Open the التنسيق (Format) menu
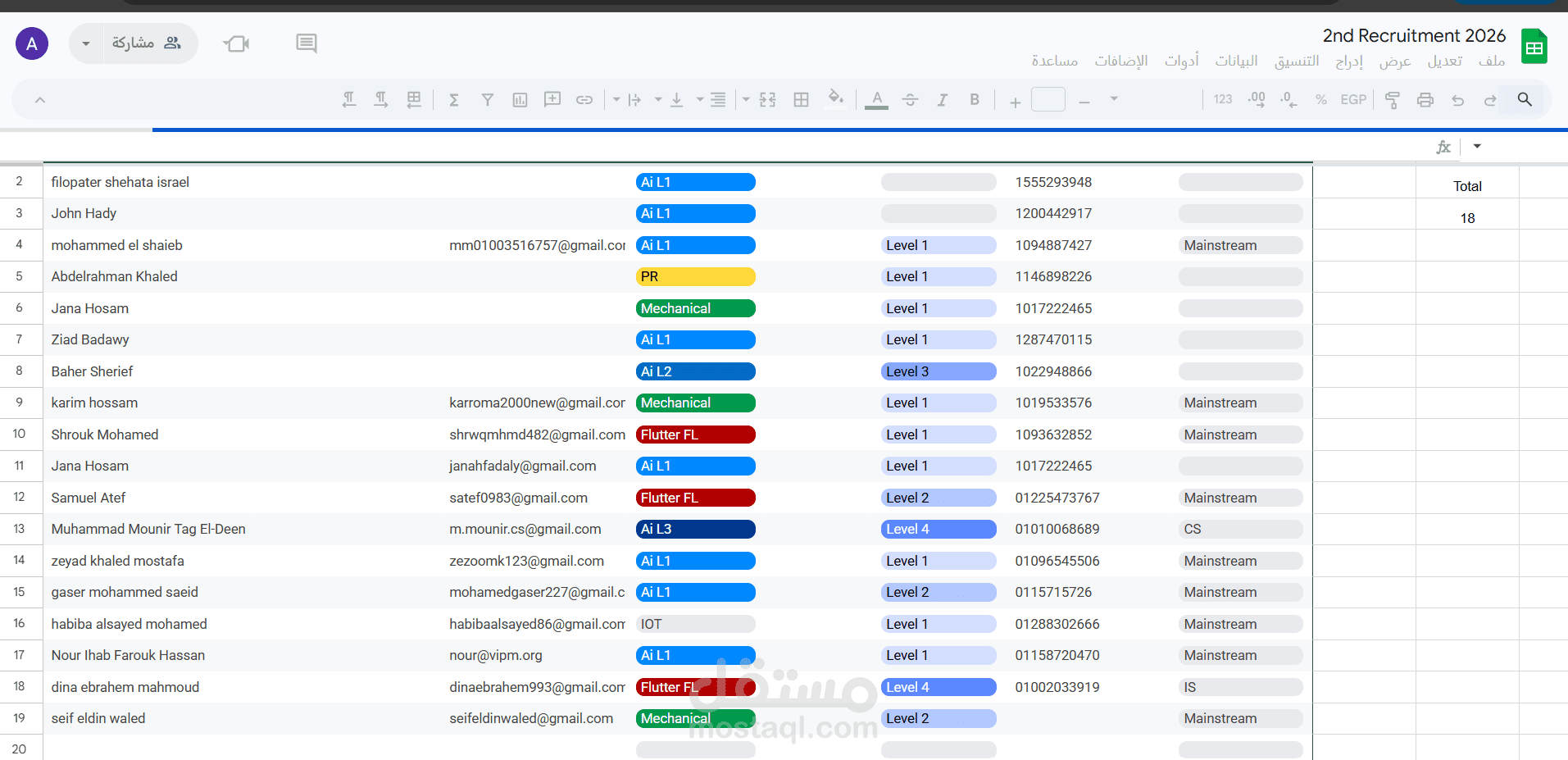This screenshot has height=760, width=1568. pos(1297,61)
